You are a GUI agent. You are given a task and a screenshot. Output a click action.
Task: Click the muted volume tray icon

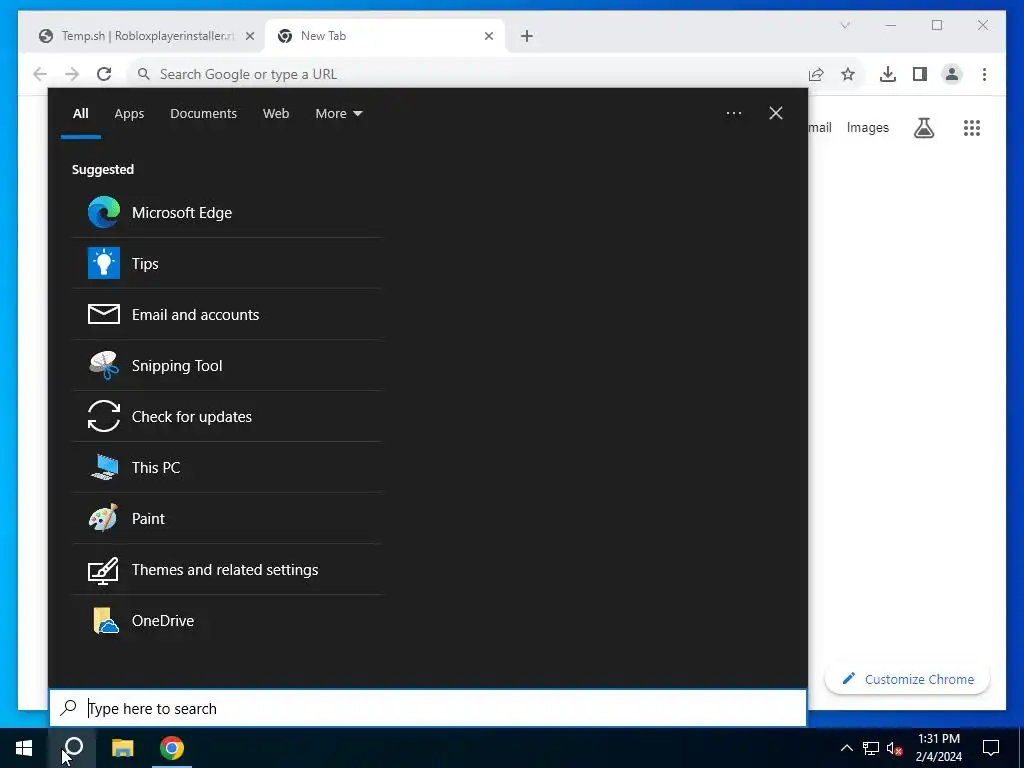894,748
